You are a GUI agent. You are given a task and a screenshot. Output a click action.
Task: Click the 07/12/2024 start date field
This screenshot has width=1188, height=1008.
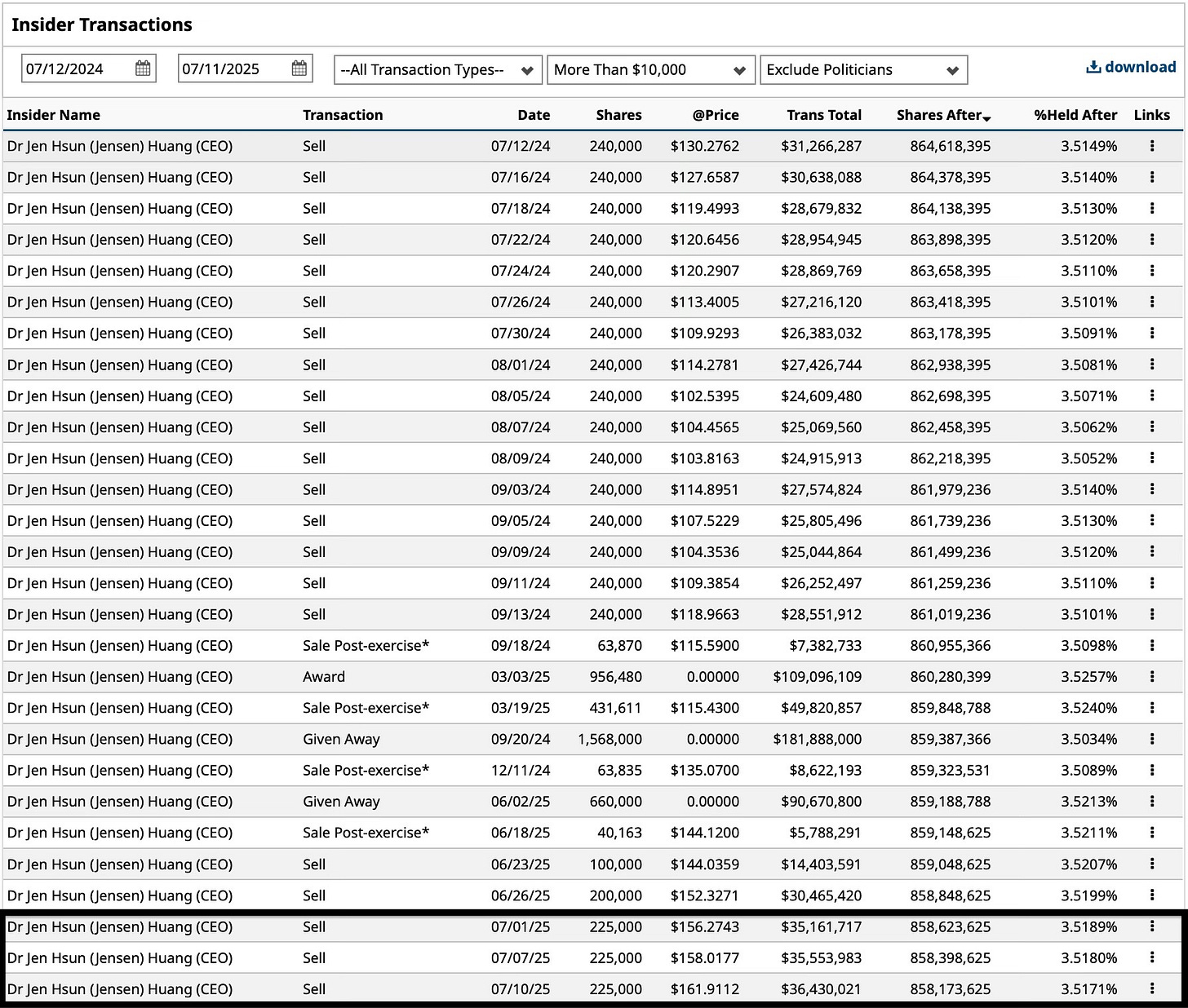(x=88, y=69)
